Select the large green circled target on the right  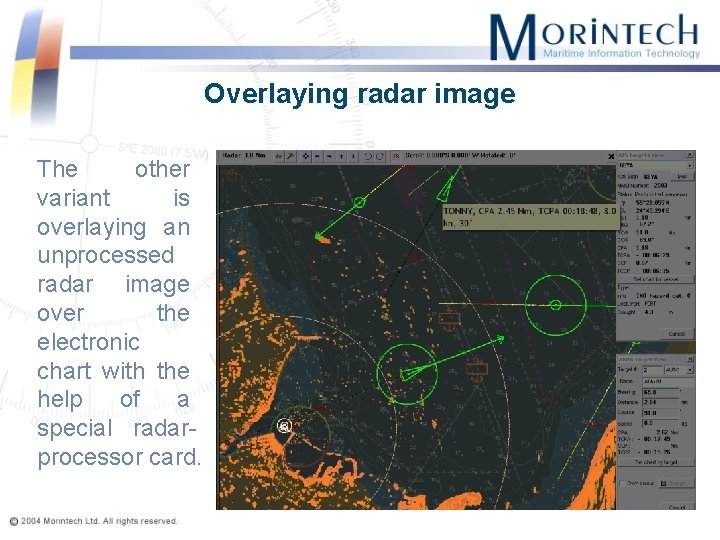click(x=556, y=305)
